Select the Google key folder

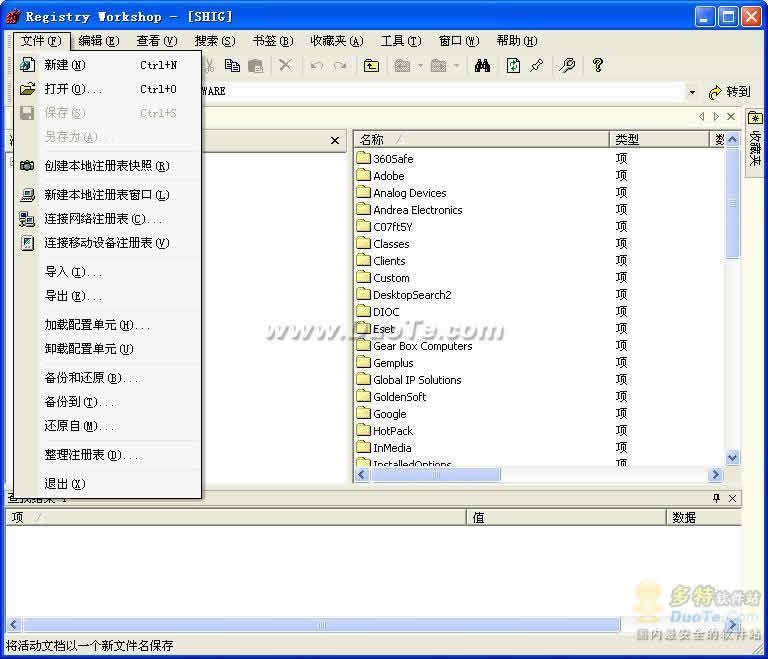pos(382,414)
